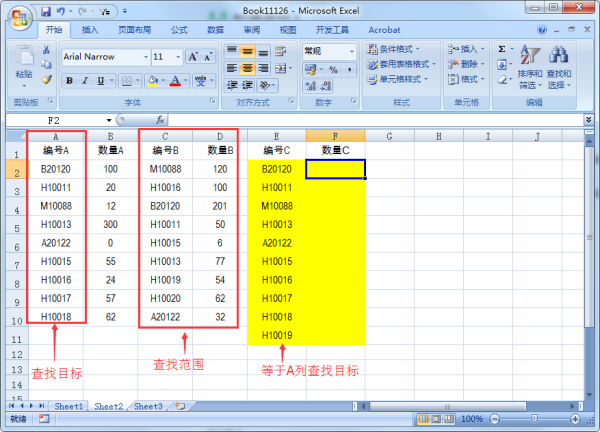Open the Sheet1 worksheet tab
The image size is (600, 432).
point(69,406)
